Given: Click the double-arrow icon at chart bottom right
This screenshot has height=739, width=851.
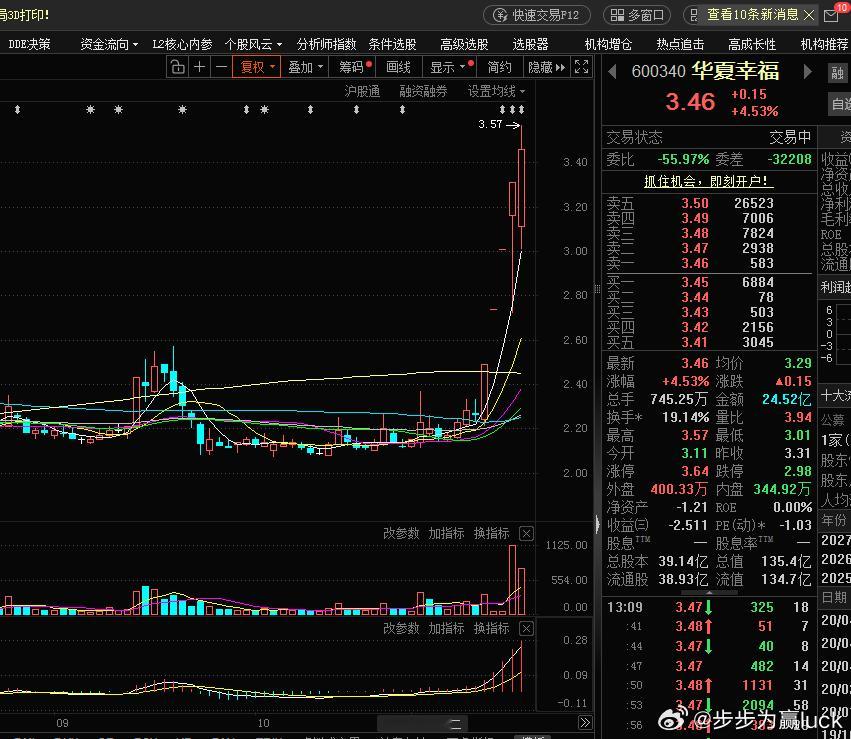Looking at the screenshot, I should pyautogui.click(x=585, y=723).
